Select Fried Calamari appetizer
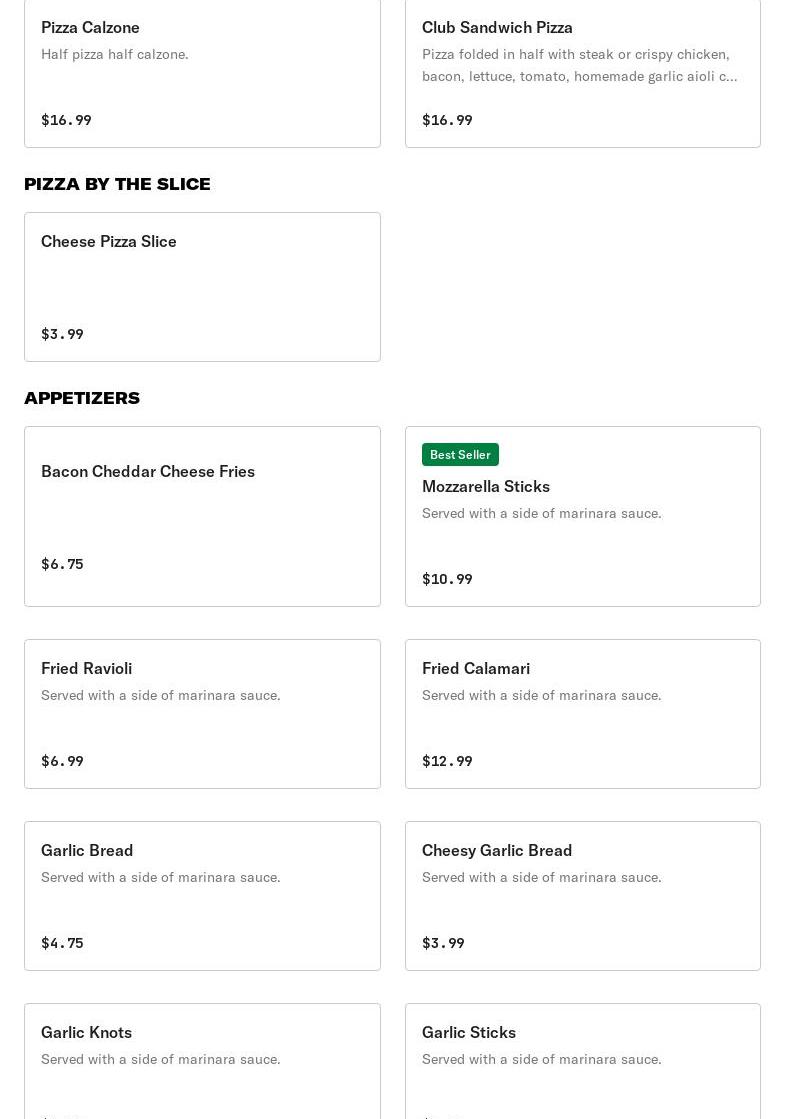The height and width of the screenshot is (1119, 785). tap(582, 714)
